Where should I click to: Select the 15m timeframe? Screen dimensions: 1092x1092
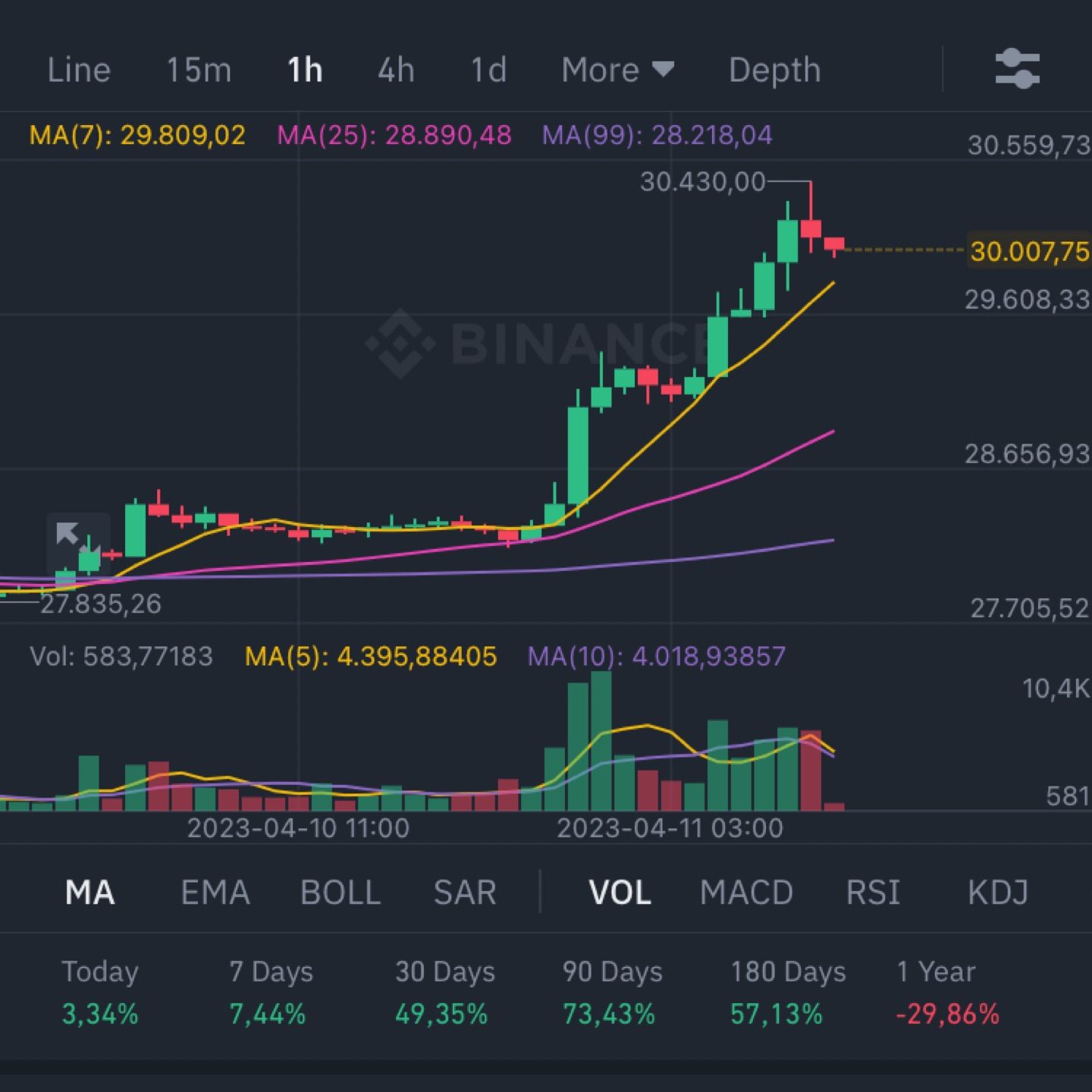[x=199, y=70]
